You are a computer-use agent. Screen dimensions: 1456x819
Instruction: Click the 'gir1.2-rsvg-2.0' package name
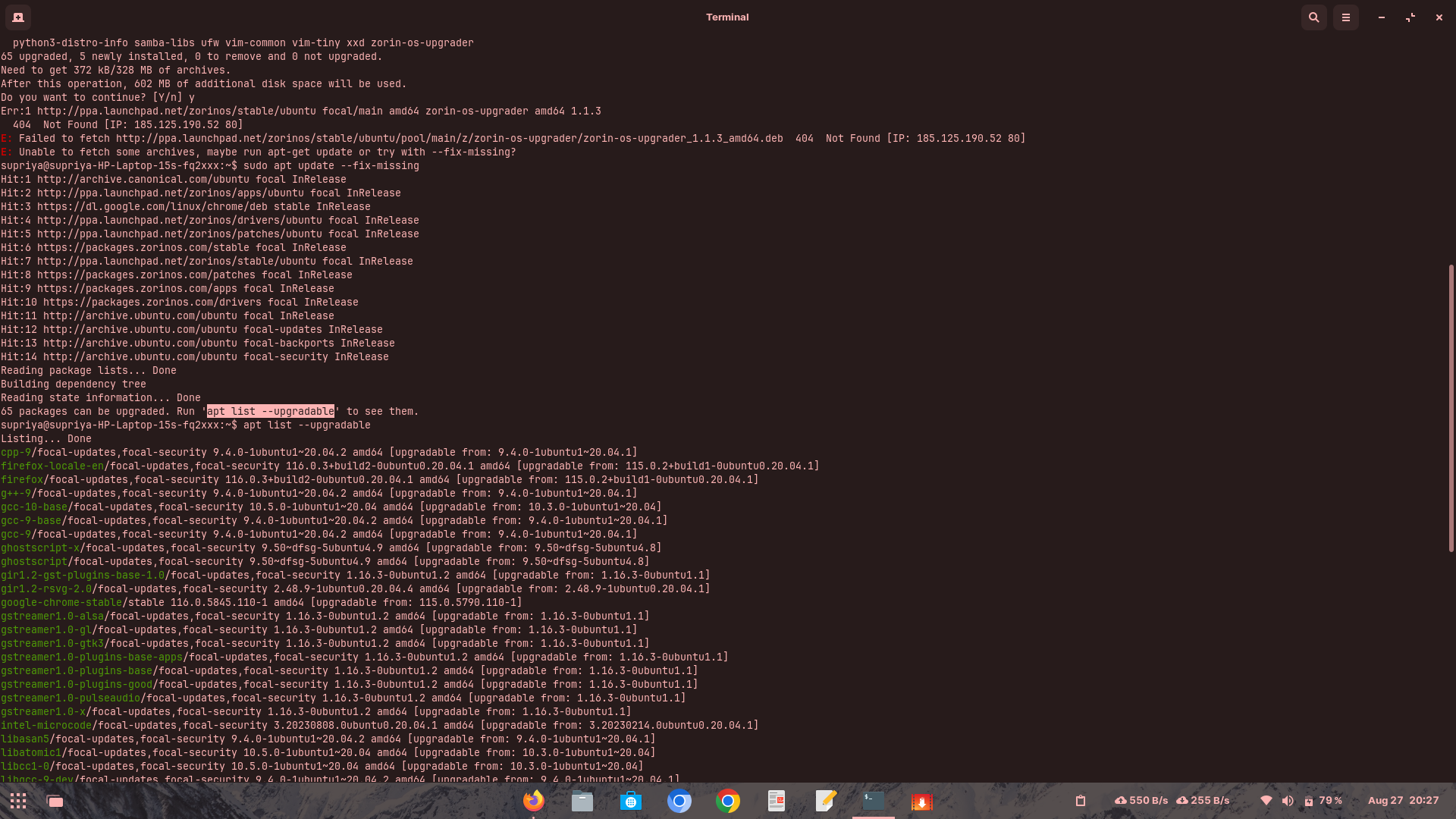tap(46, 589)
